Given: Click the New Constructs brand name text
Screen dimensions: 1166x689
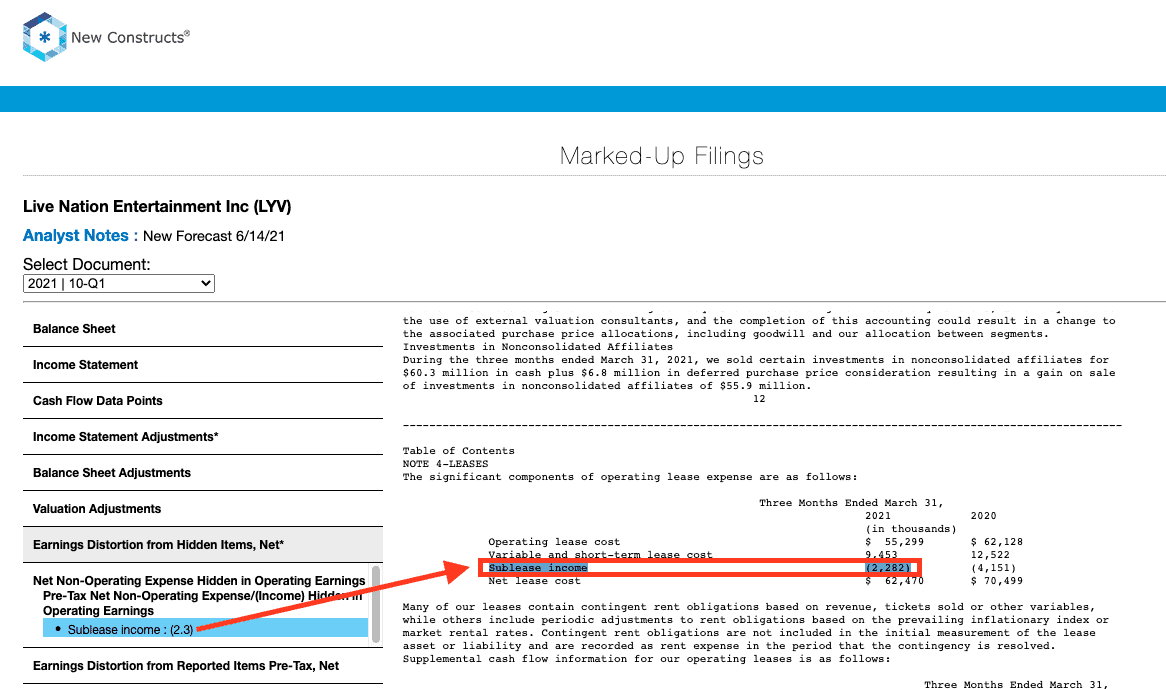Looking at the screenshot, I should [x=130, y=37].
